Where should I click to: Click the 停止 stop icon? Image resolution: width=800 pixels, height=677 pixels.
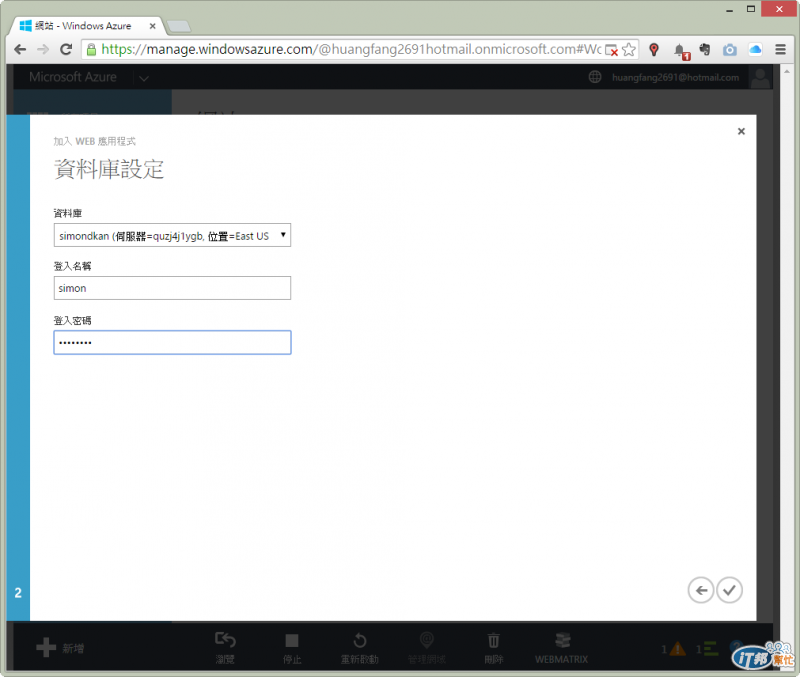tap(292, 640)
